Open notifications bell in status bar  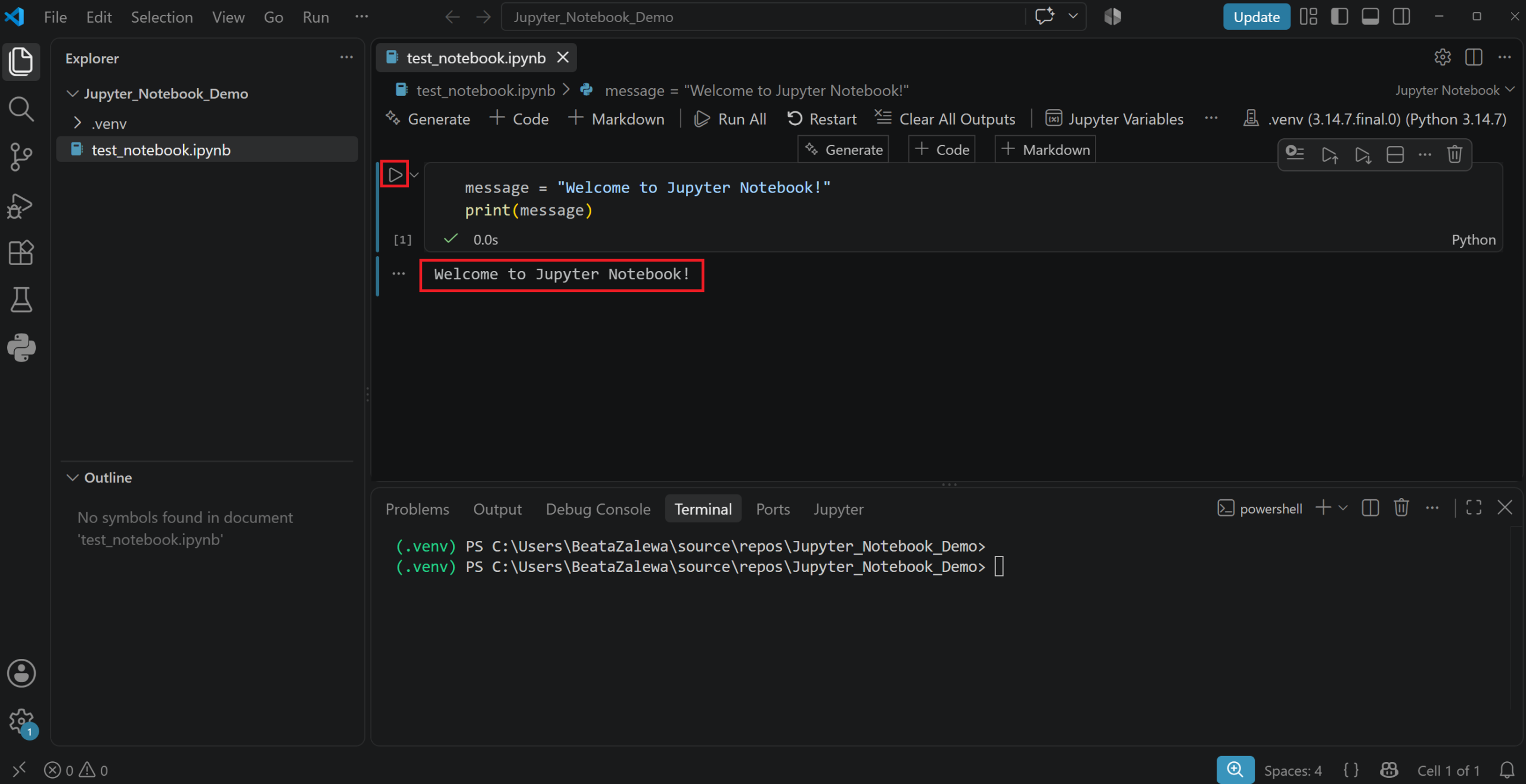(x=1507, y=770)
